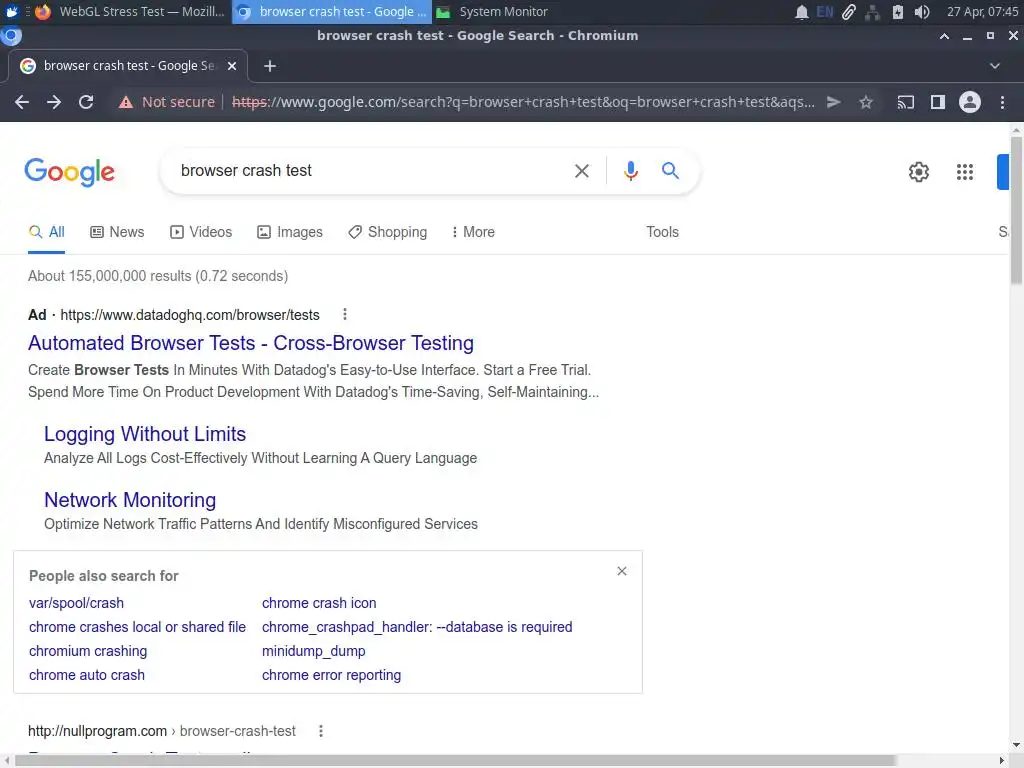Viewport: 1024px width, 768px height.
Task: Search for minidump_dump
Action: pyautogui.click(x=313, y=651)
